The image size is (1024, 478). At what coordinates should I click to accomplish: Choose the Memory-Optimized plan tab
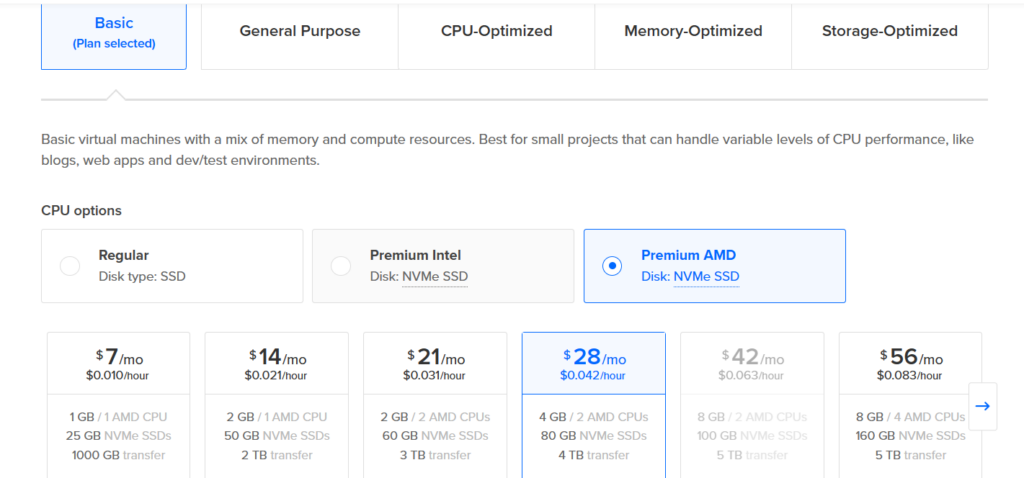(x=693, y=31)
